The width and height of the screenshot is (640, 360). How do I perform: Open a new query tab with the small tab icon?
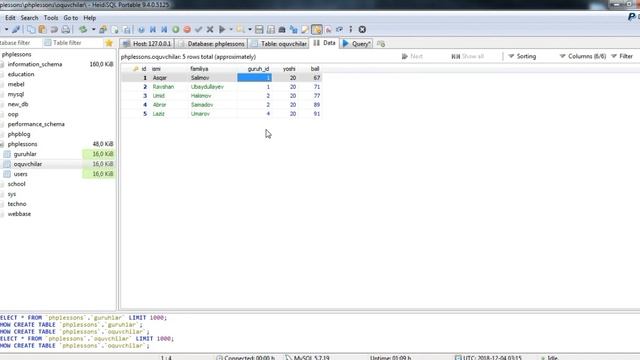[381, 44]
